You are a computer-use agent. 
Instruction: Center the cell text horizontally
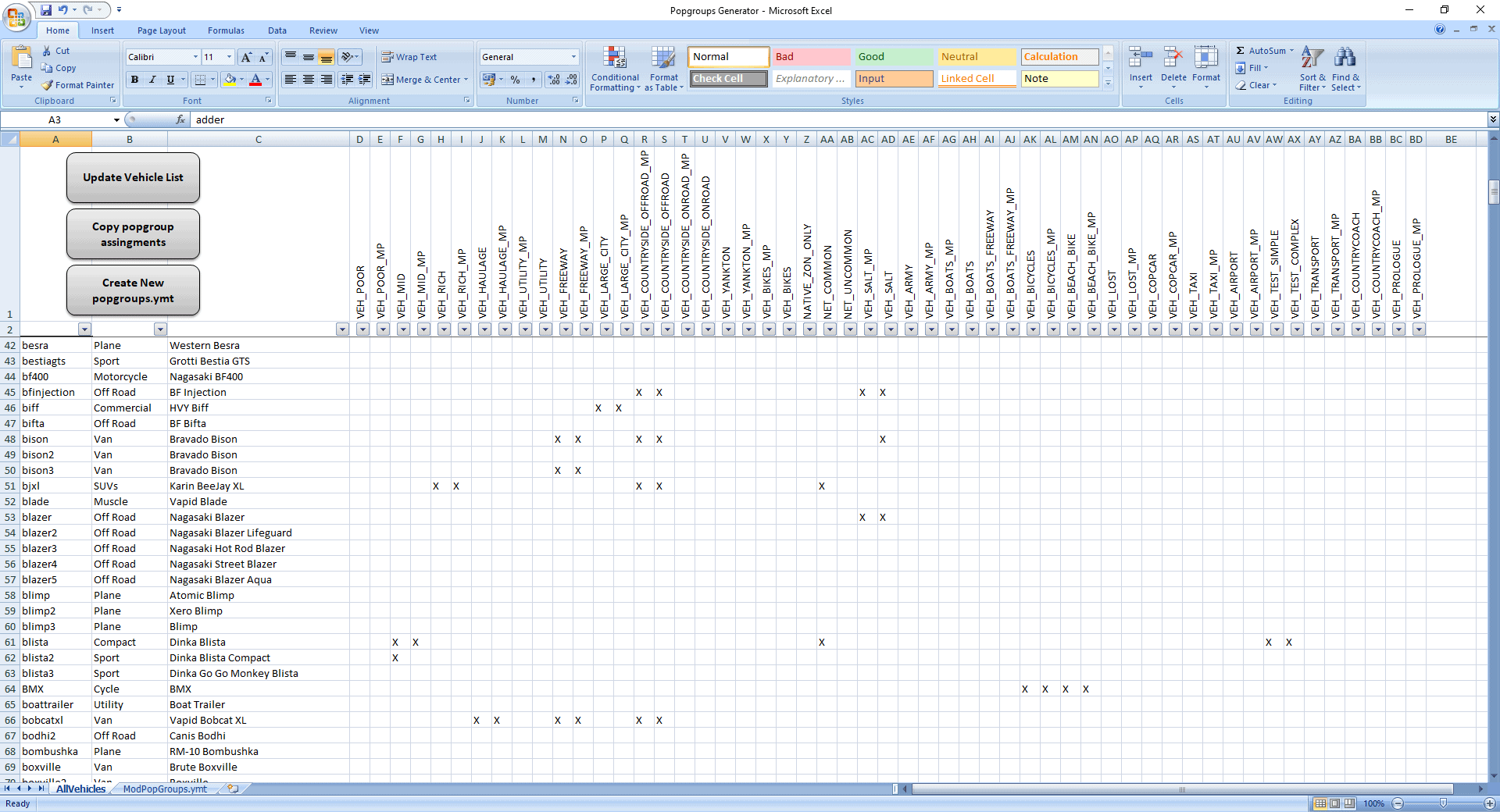click(x=309, y=80)
